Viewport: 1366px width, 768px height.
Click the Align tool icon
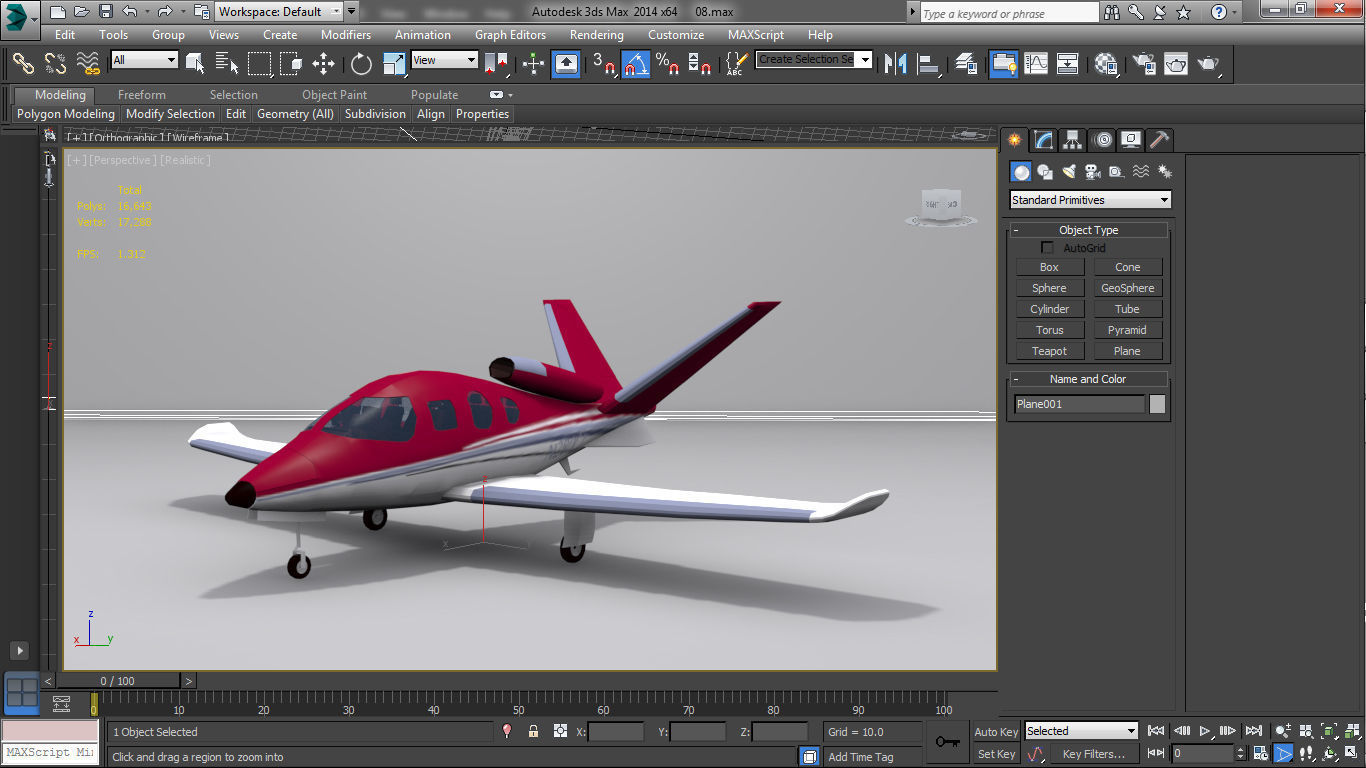pyautogui.click(x=928, y=64)
